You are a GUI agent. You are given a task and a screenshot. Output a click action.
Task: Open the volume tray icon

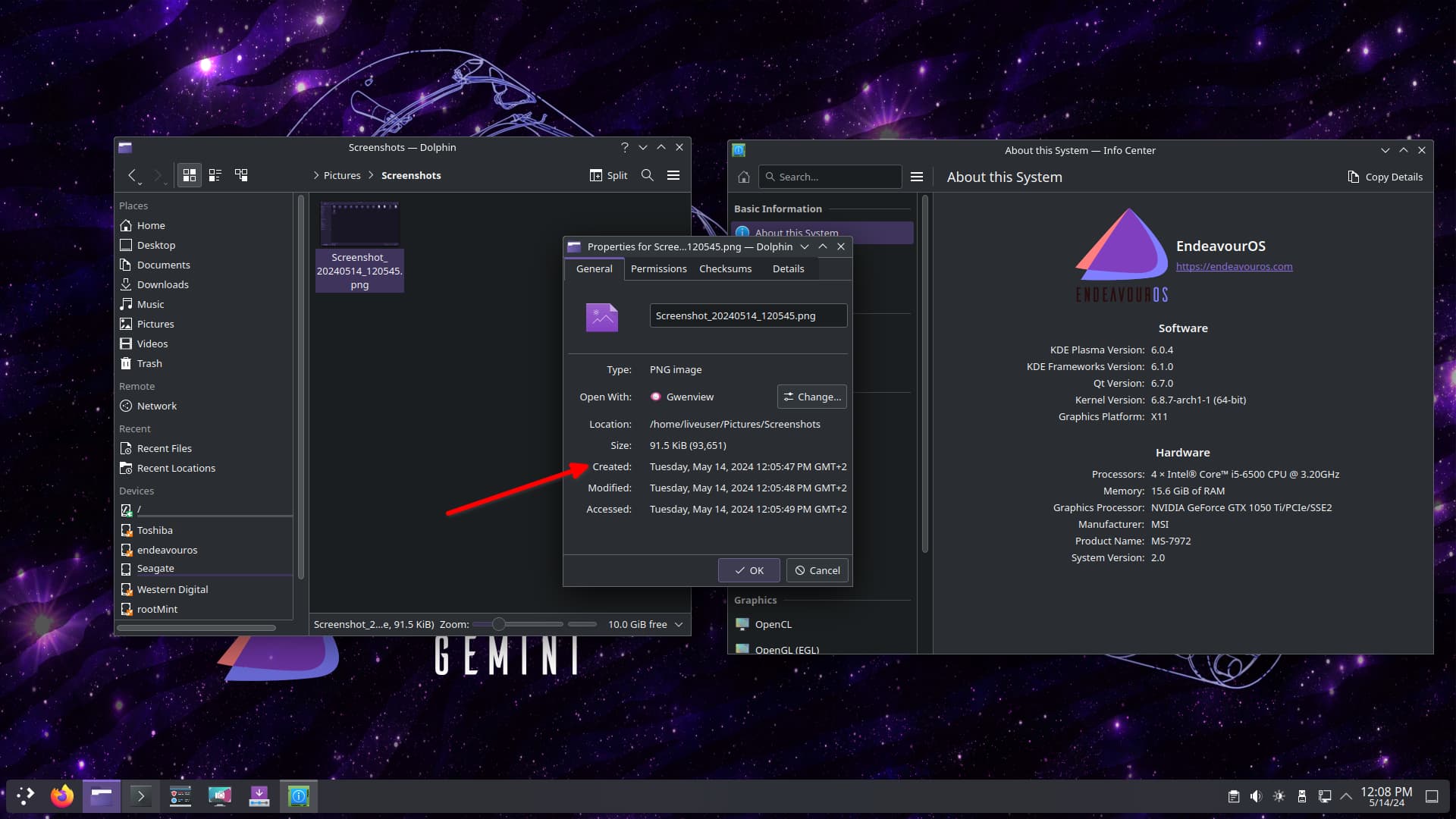coord(1257,796)
